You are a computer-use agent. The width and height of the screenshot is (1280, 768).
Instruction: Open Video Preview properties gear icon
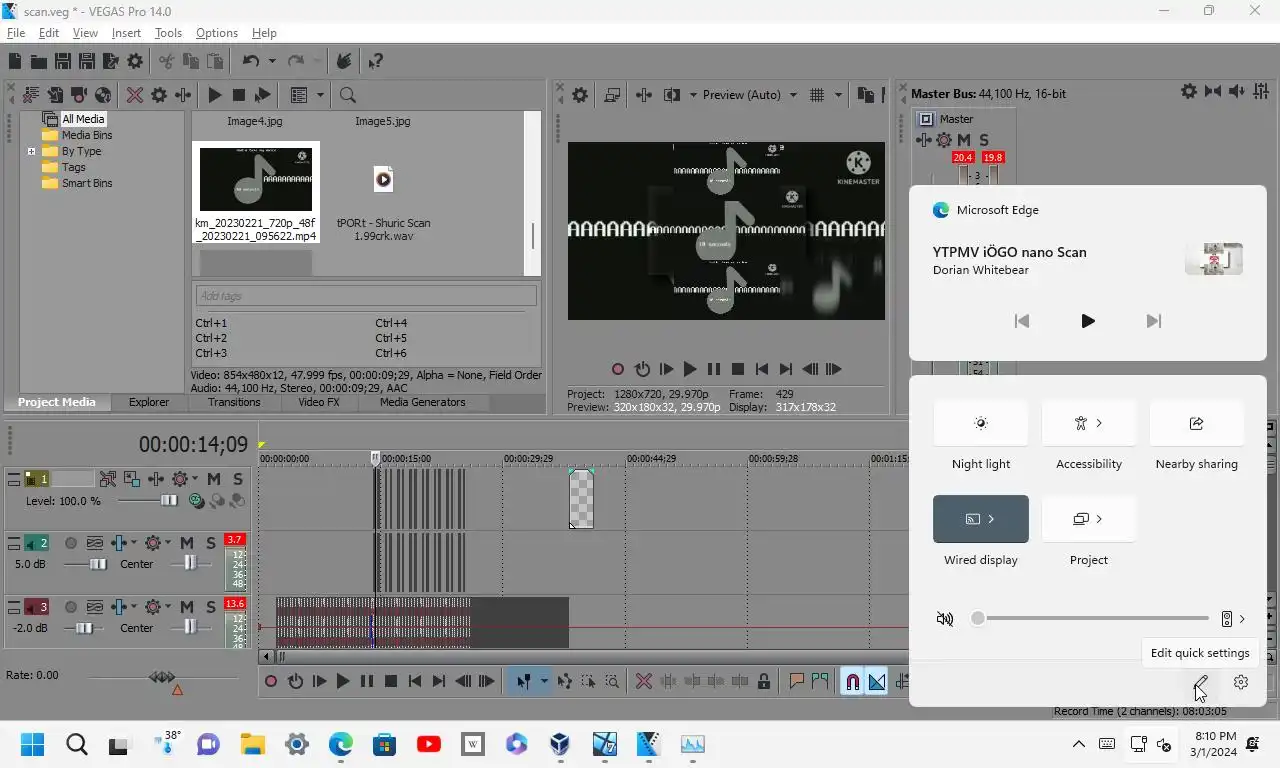click(x=580, y=95)
